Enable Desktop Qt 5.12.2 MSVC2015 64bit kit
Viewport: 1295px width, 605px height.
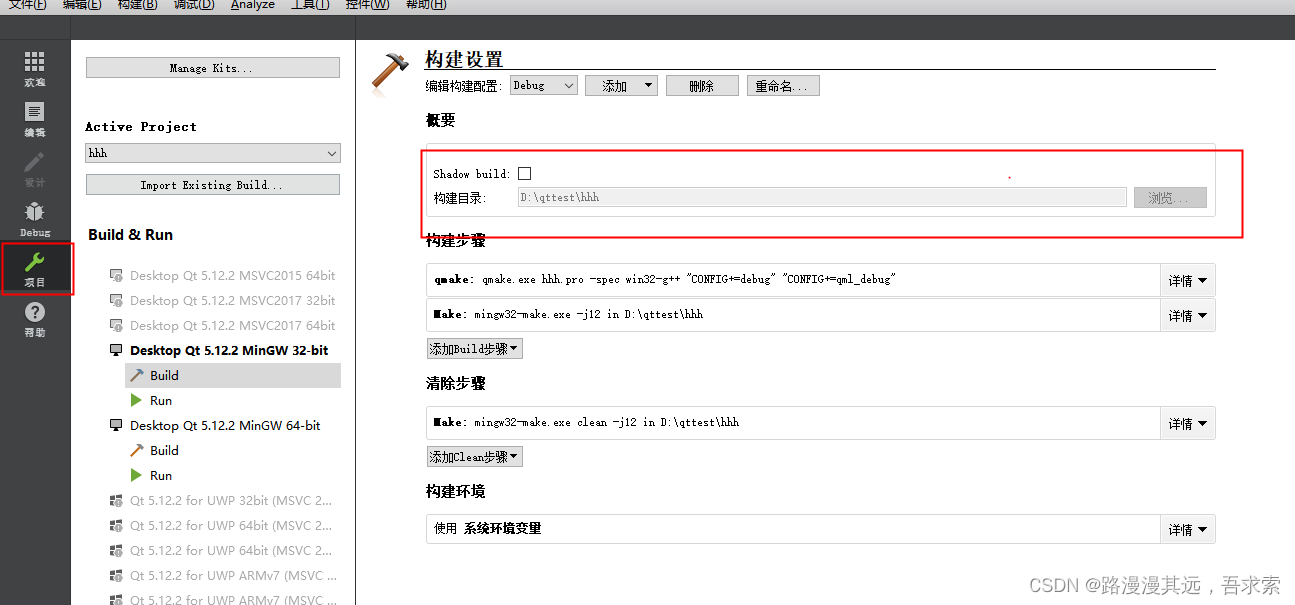[232, 275]
